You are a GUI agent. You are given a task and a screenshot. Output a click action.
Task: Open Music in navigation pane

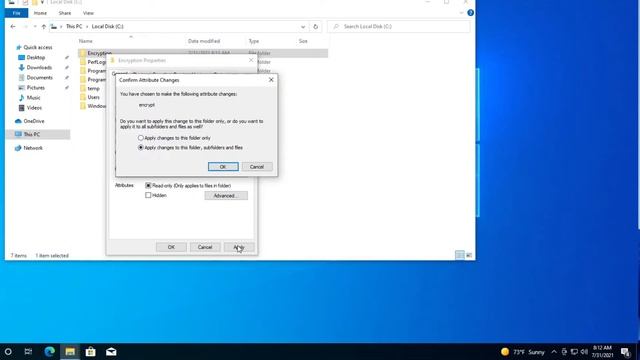click(x=33, y=98)
